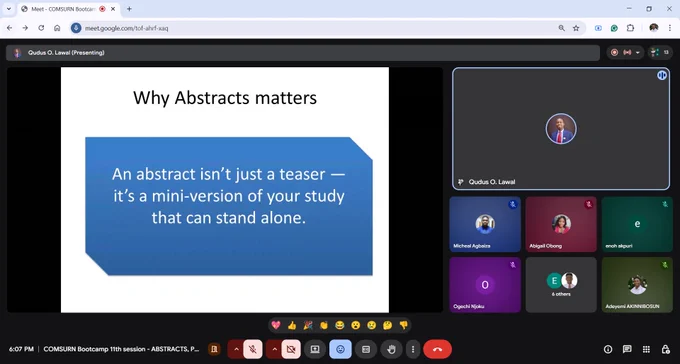Screen dimensions: 680x364
Task: Open the people list showing 13 participants
Action: coord(660,52)
